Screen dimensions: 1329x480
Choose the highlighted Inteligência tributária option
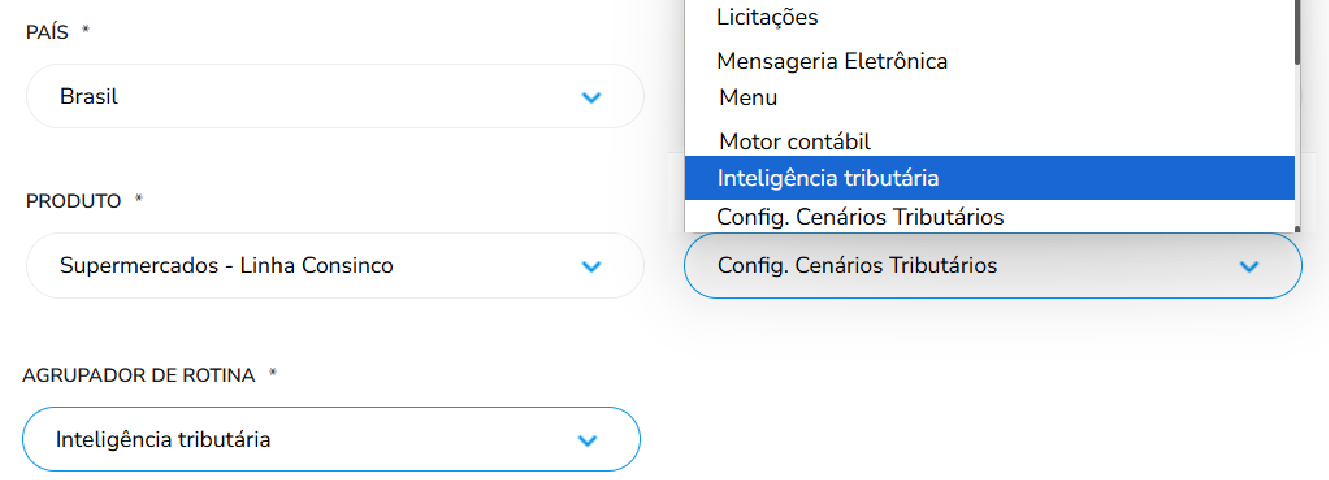[x=828, y=179]
